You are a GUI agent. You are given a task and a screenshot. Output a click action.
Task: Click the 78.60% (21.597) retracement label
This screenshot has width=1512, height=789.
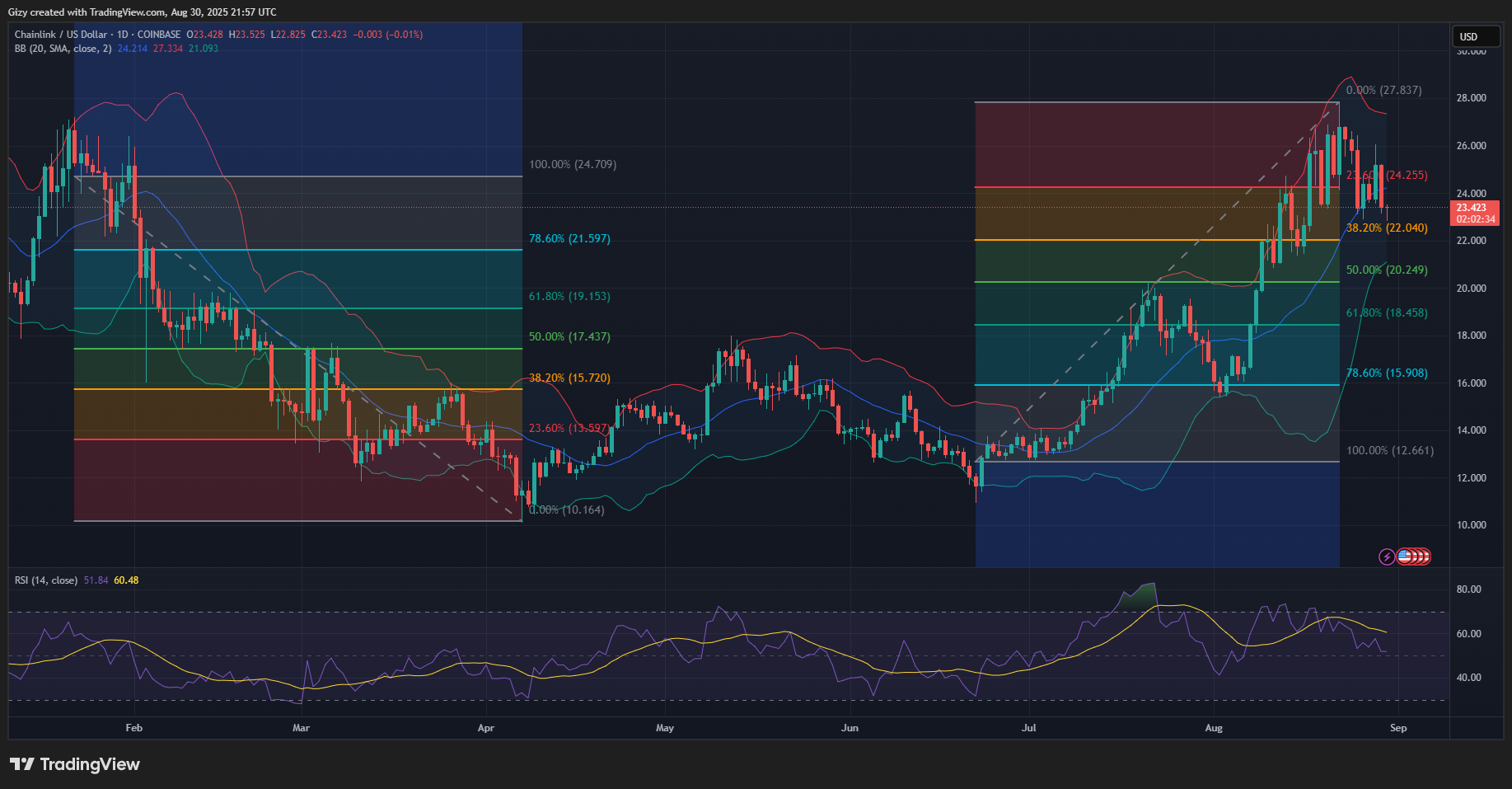(569, 238)
